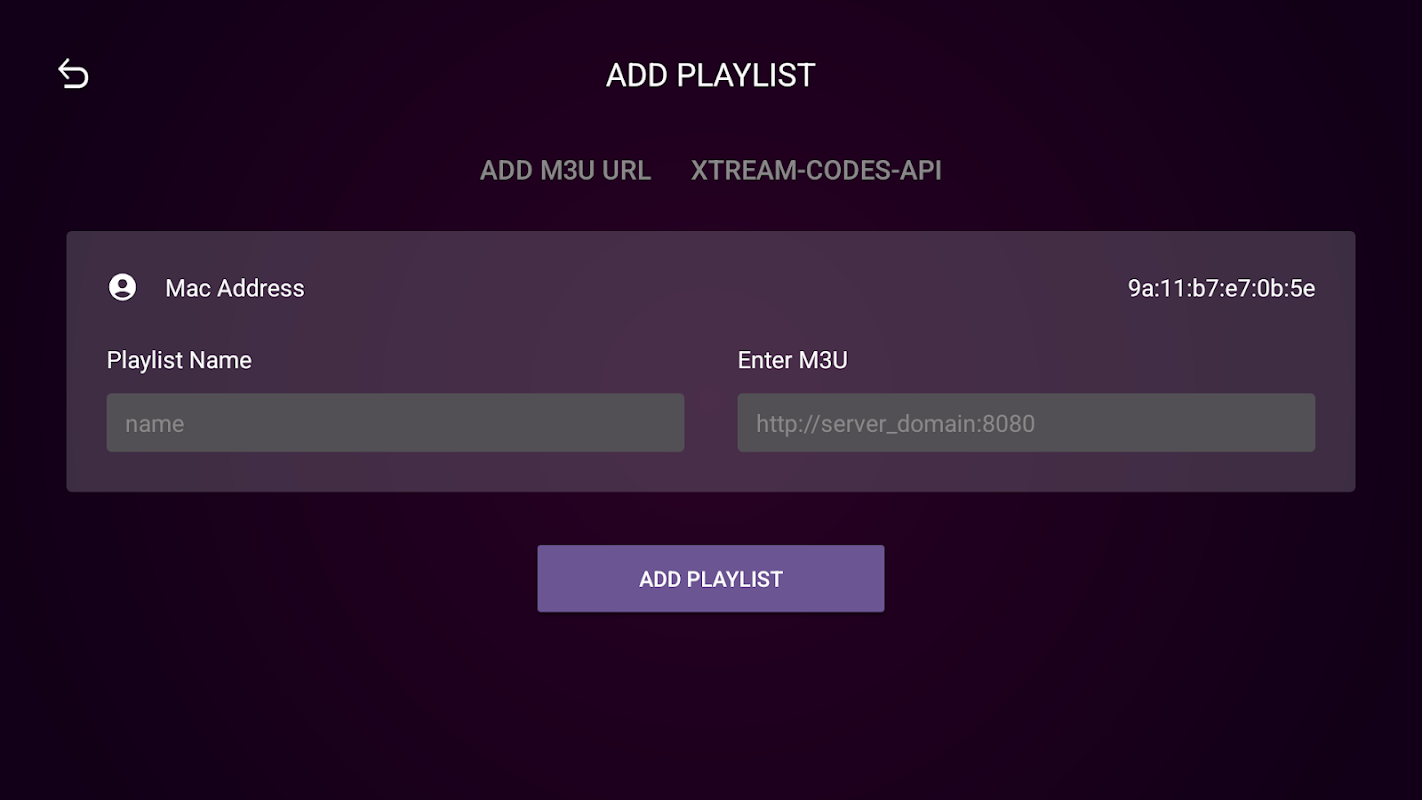This screenshot has height=800, width=1422.
Task: Click the user avatar icon in the card
Action: click(x=122, y=288)
